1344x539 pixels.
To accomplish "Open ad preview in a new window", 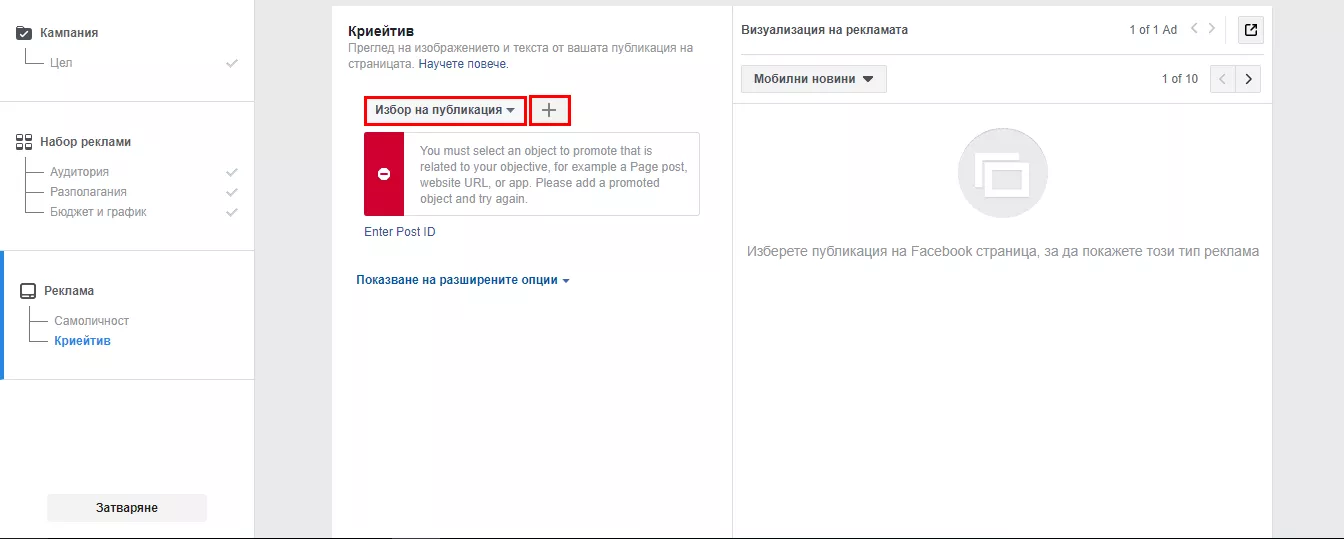I will [x=1250, y=30].
